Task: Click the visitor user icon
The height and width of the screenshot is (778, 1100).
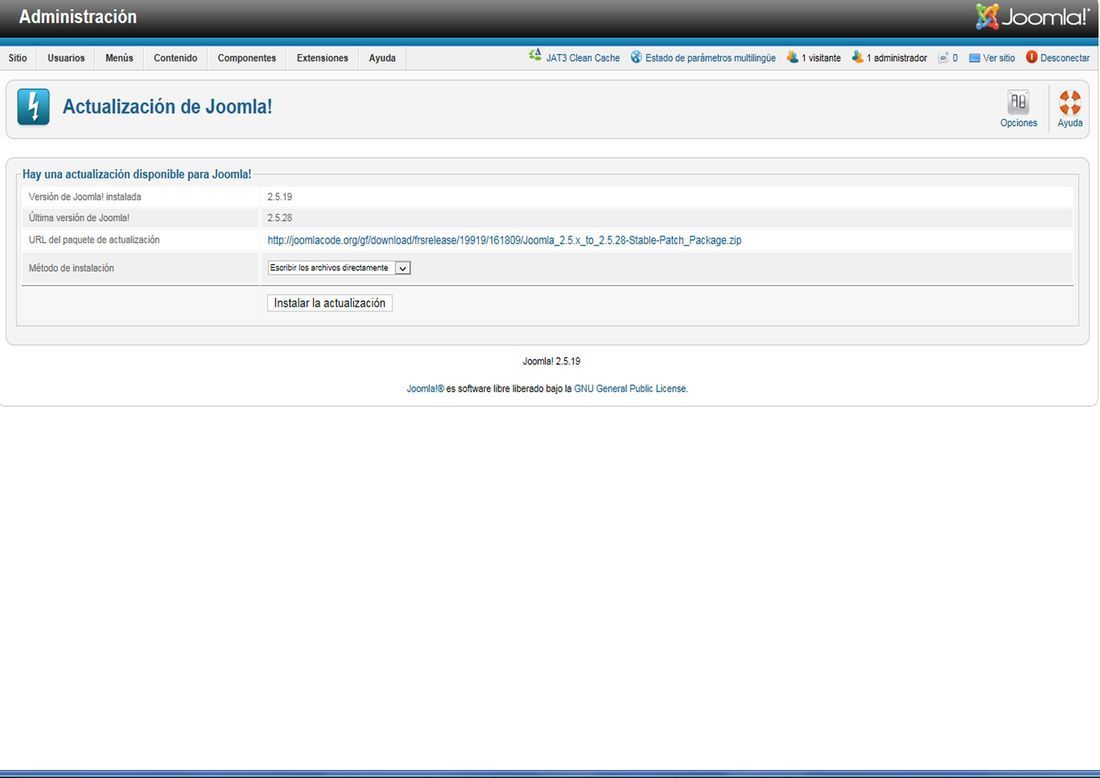Action: pos(792,57)
